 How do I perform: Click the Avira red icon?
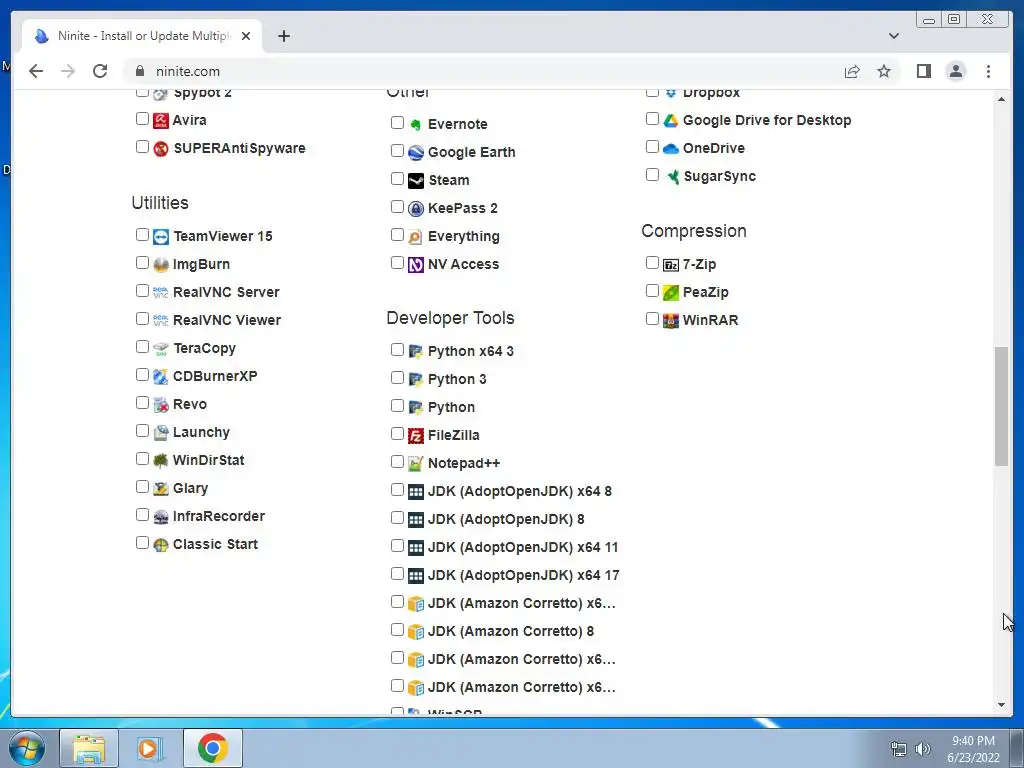[161, 121]
